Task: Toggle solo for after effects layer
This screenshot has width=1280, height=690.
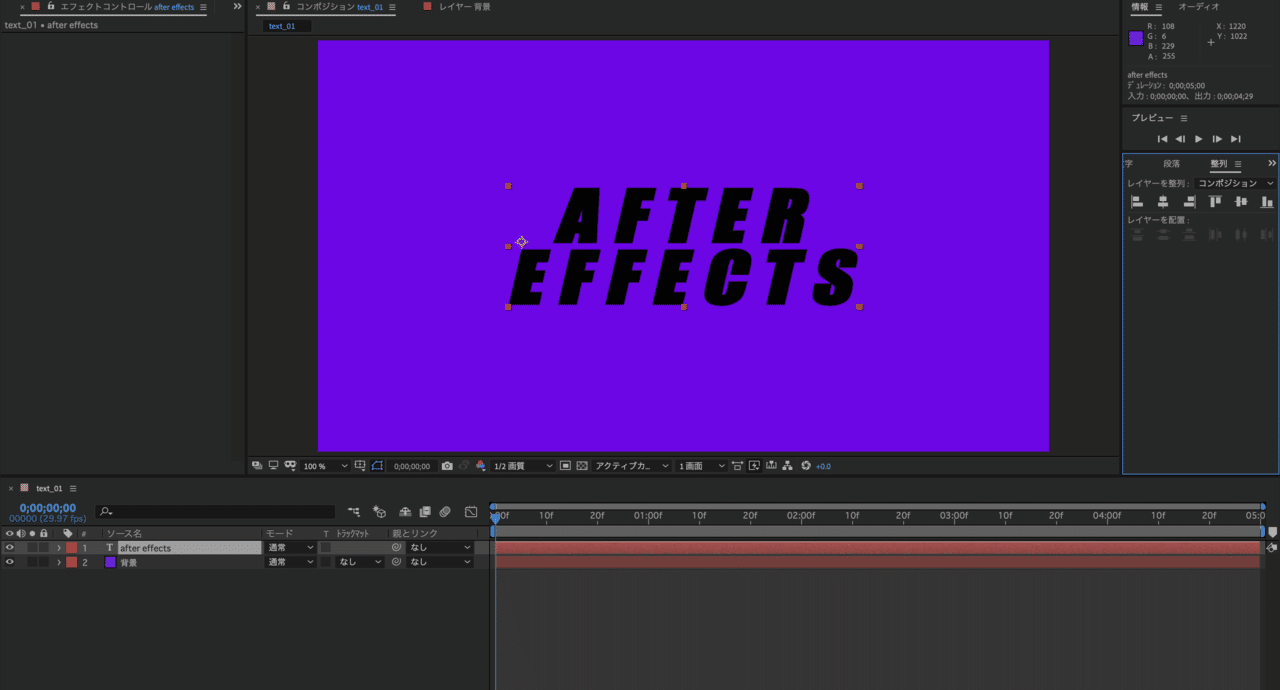Action: click(32, 548)
